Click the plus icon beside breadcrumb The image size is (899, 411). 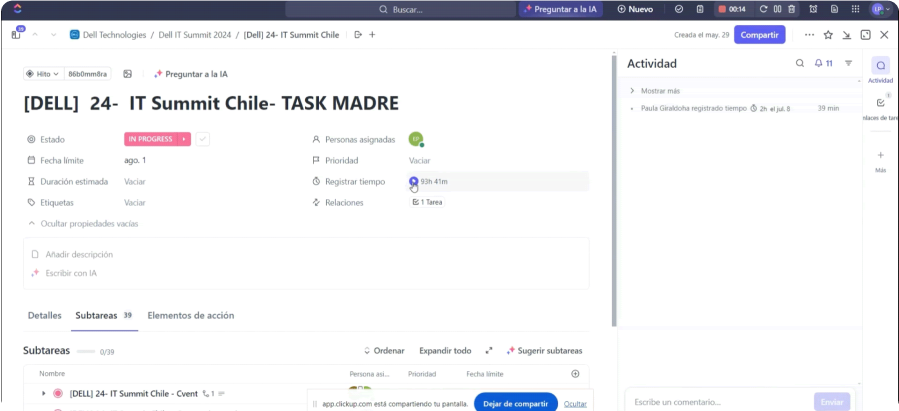click(x=372, y=35)
